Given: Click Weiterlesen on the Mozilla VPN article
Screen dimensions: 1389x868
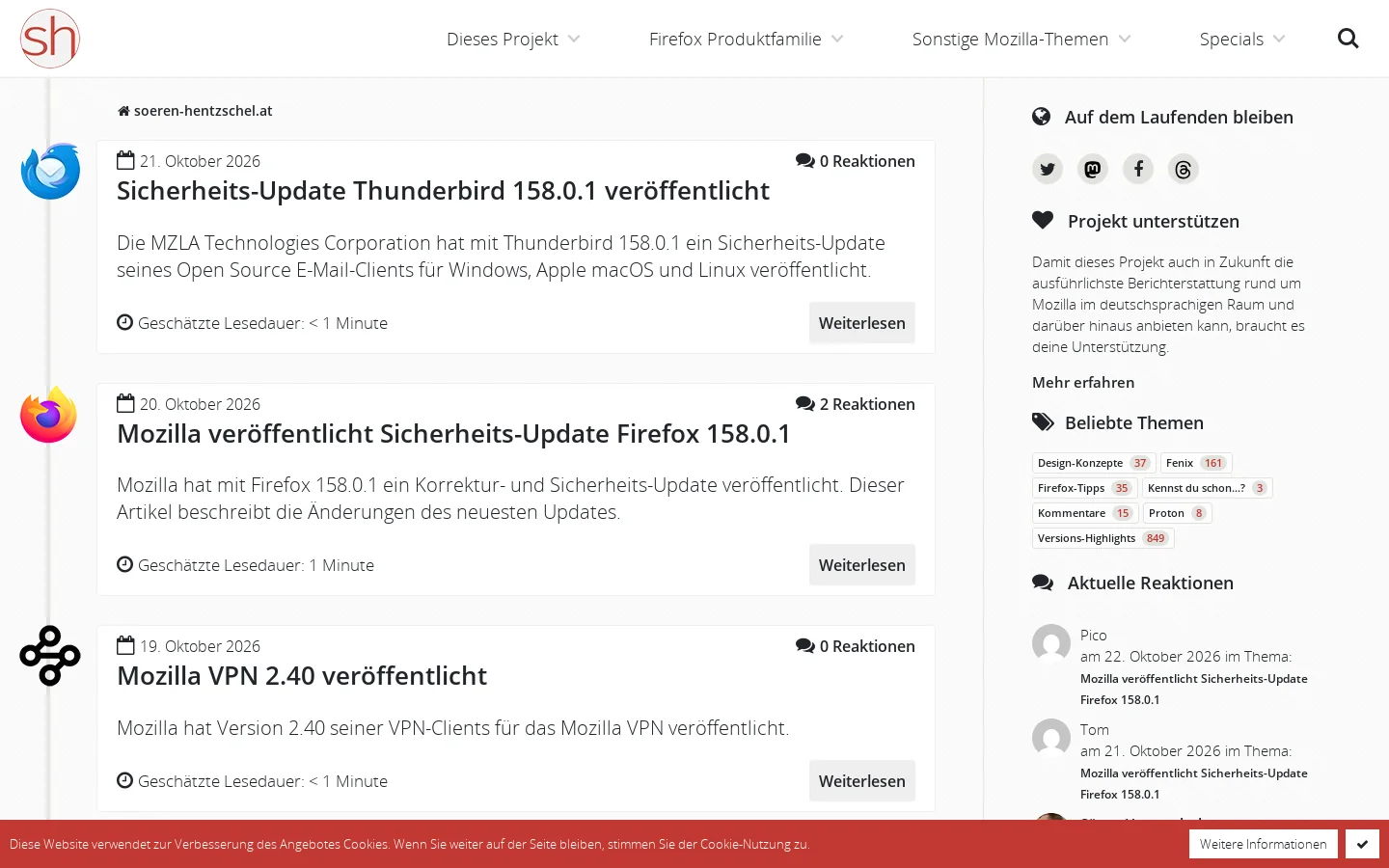Looking at the screenshot, I should pos(862,781).
